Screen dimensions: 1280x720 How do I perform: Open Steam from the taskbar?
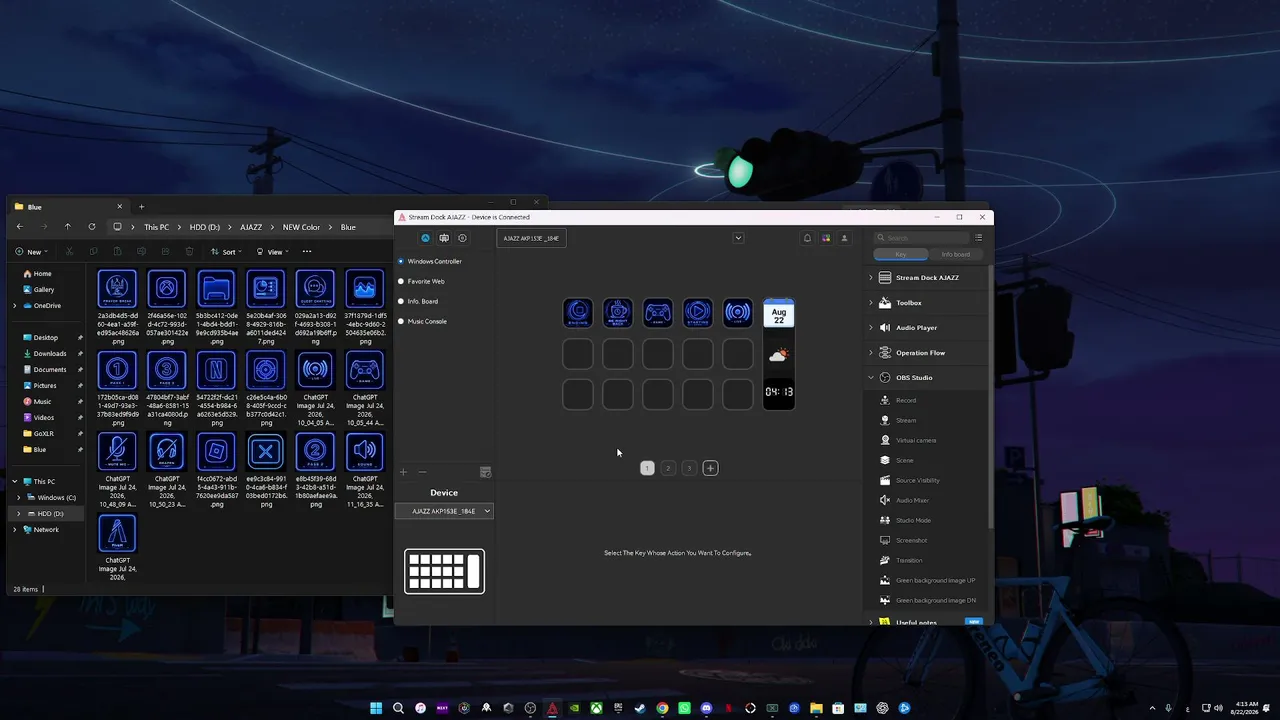[640, 708]
